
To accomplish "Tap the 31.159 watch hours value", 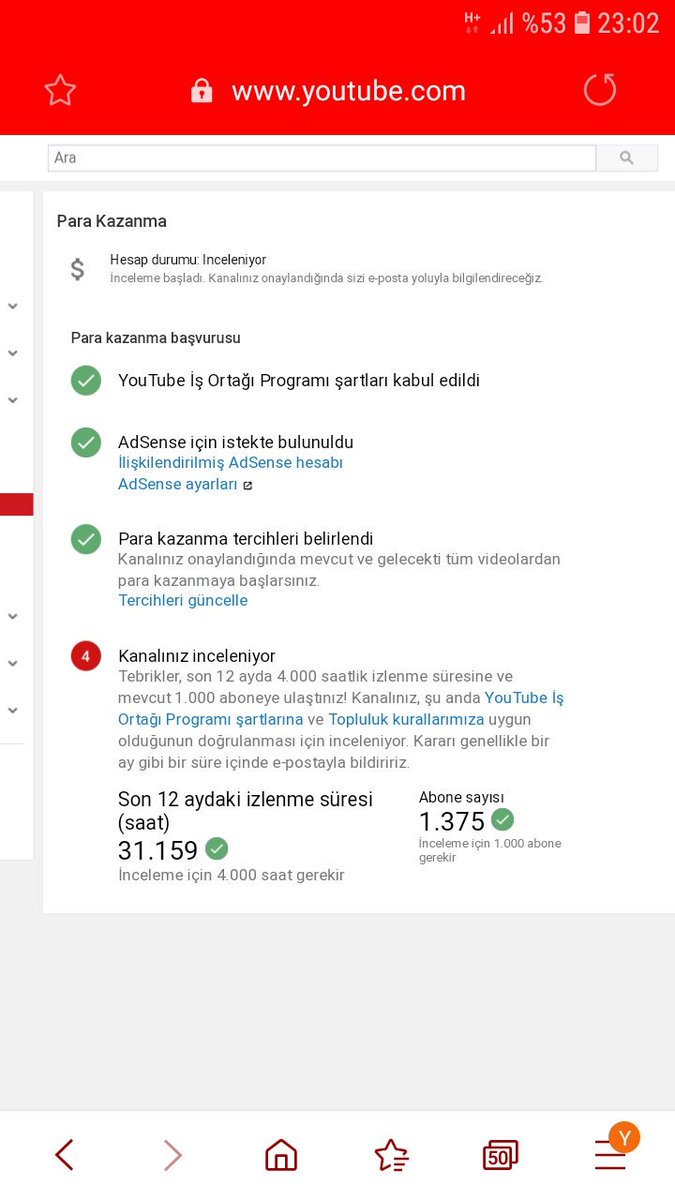I will click(158, 851).
